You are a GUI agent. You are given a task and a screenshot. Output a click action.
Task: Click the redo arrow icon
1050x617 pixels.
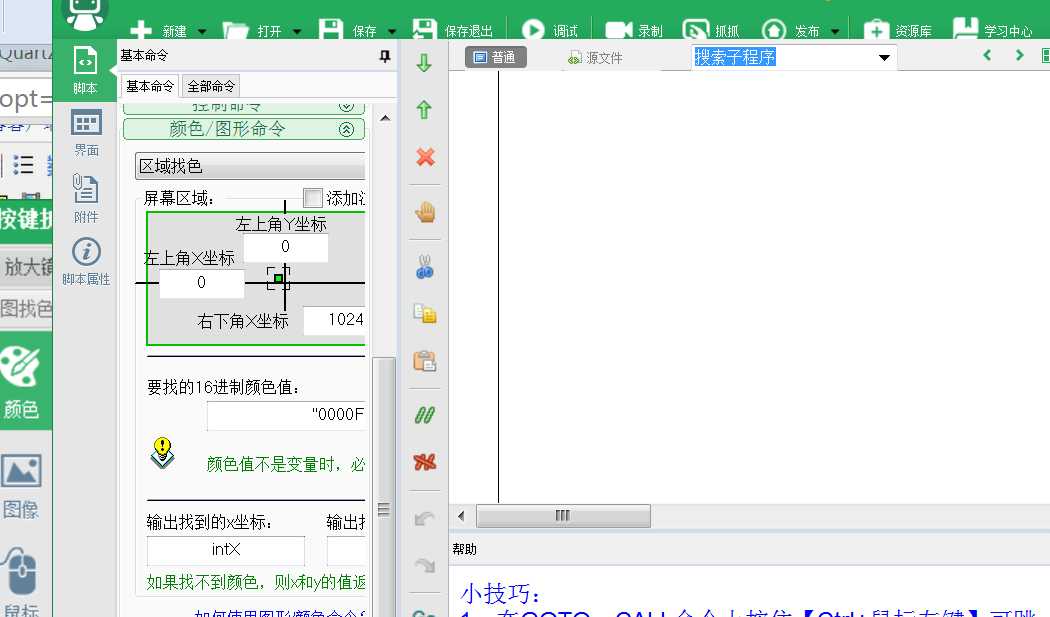click(425, 566)
